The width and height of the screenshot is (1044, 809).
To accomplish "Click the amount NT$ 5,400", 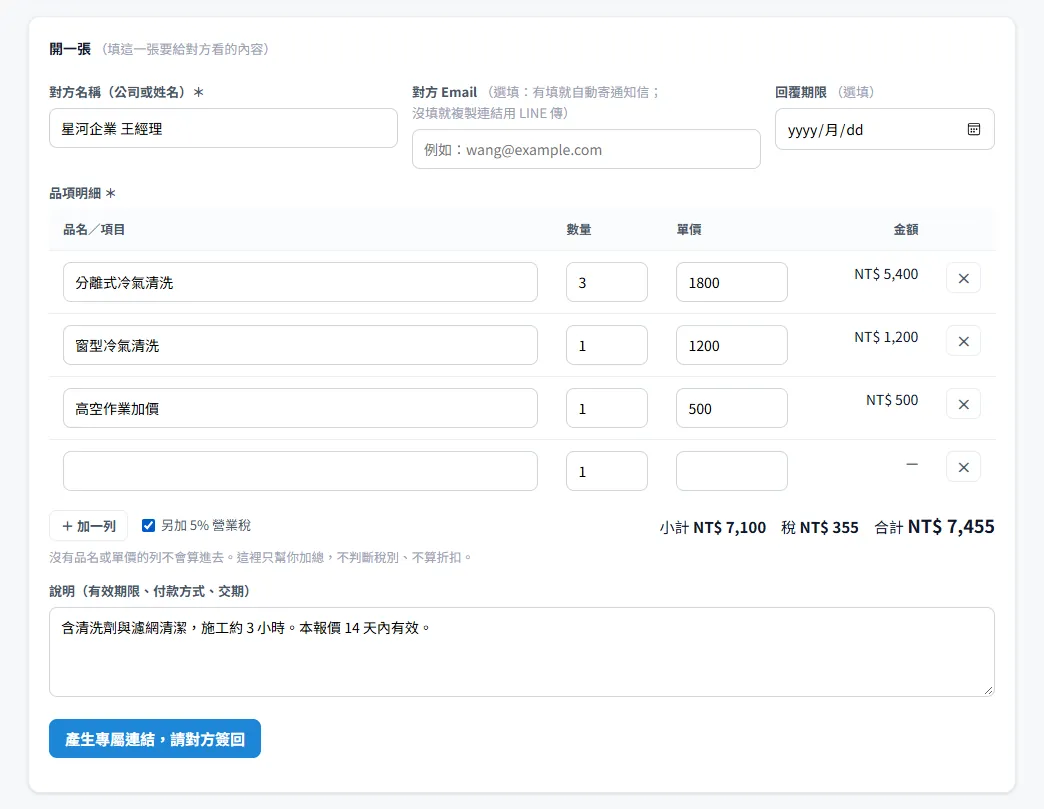I will [x=886, y=274].
